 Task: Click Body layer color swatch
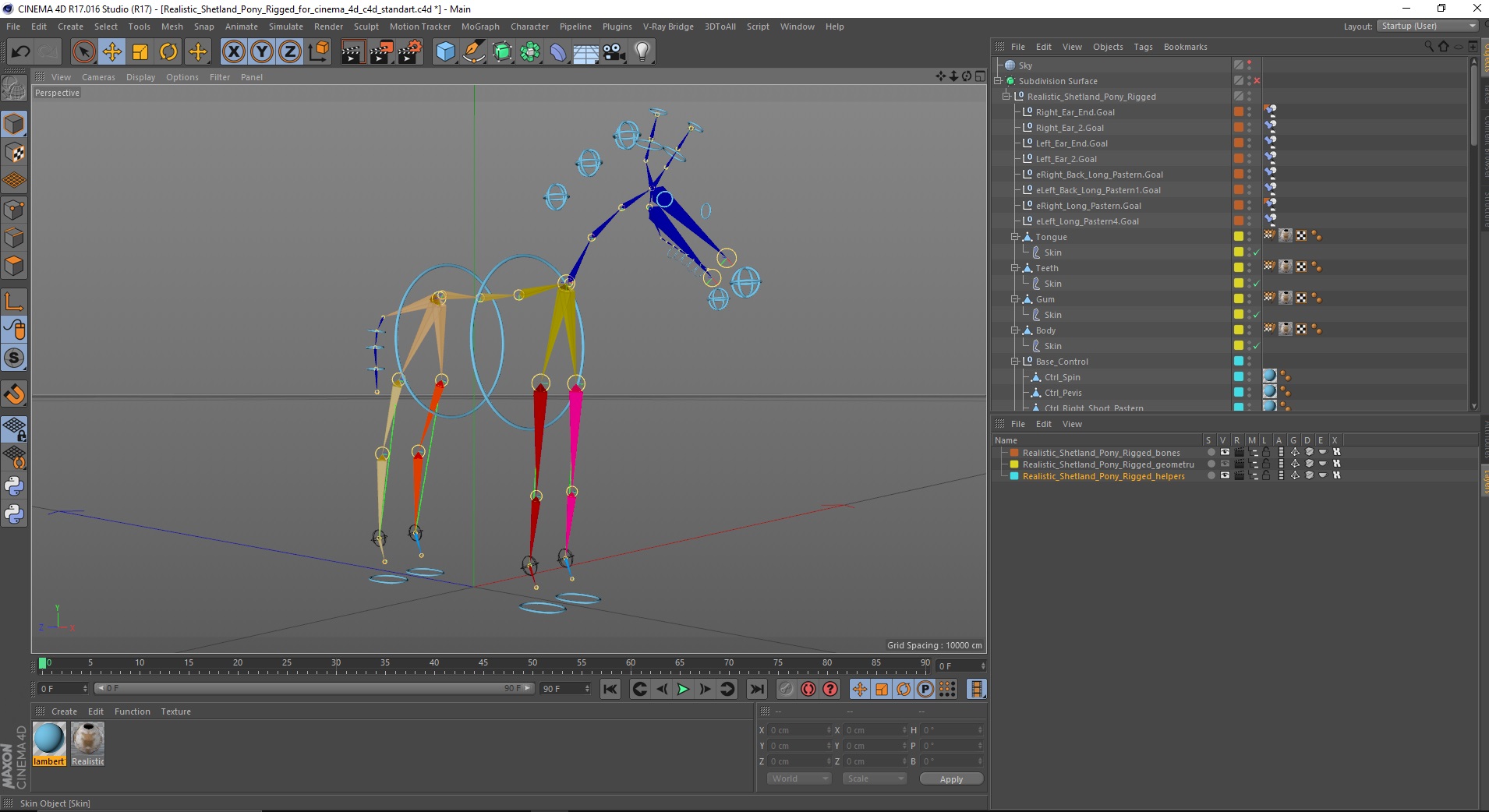pyautogui.click(x=1238, y=330)
